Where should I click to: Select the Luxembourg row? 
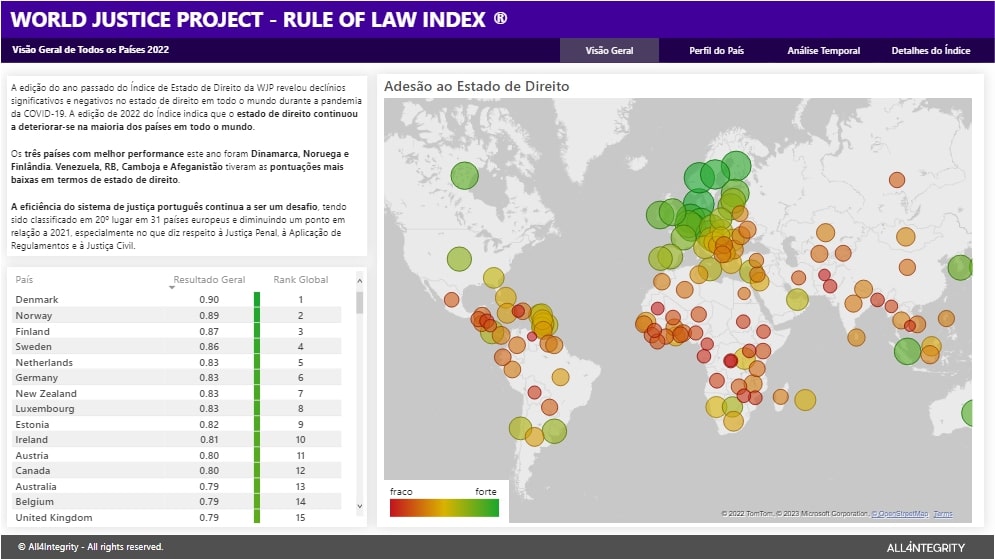(x=178, y=409)
